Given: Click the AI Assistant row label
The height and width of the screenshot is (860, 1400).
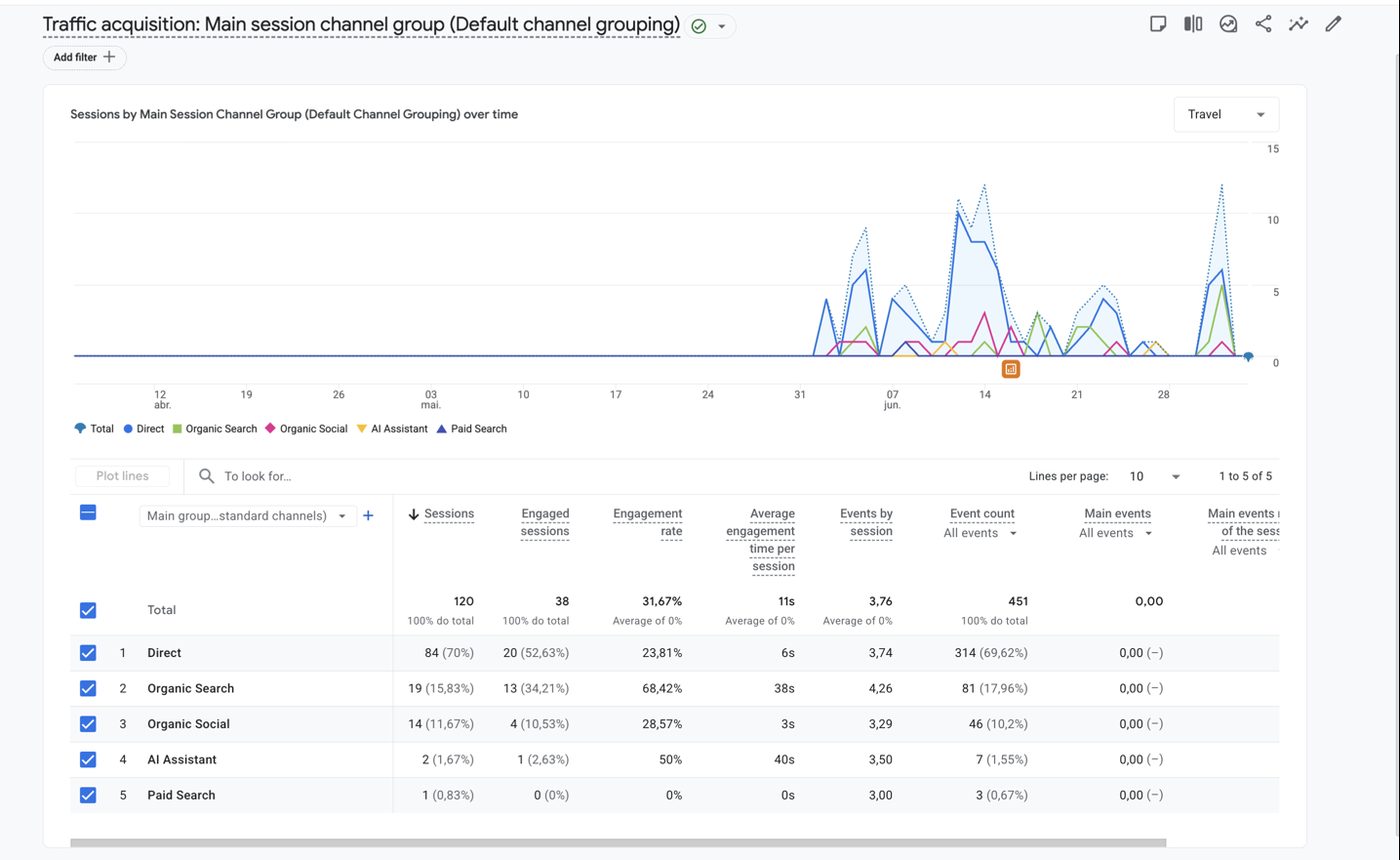Looking at the screenshot, I should pyautogui.click(x=182, y=759).
